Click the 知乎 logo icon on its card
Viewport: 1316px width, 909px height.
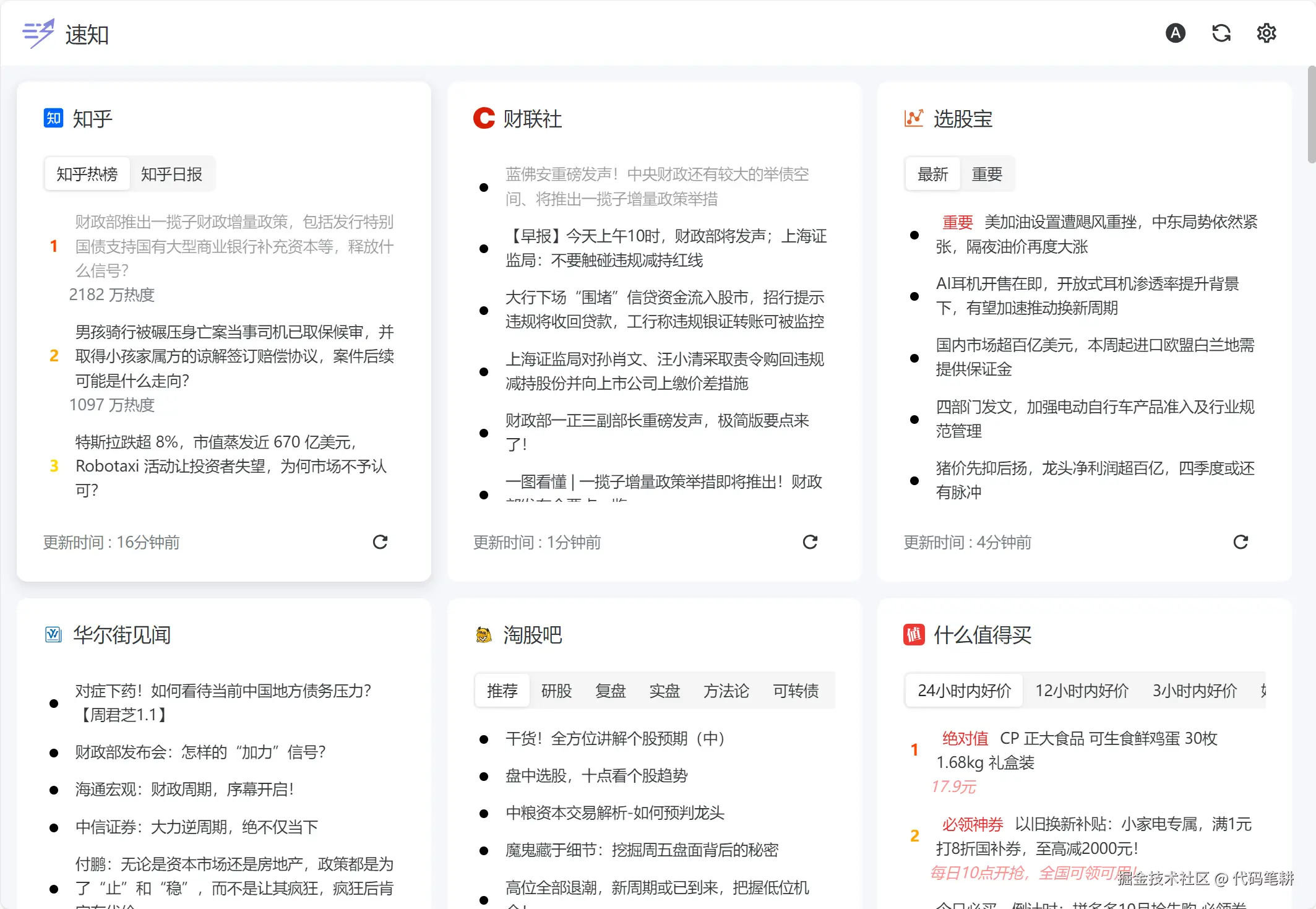(x=53, y=118)
